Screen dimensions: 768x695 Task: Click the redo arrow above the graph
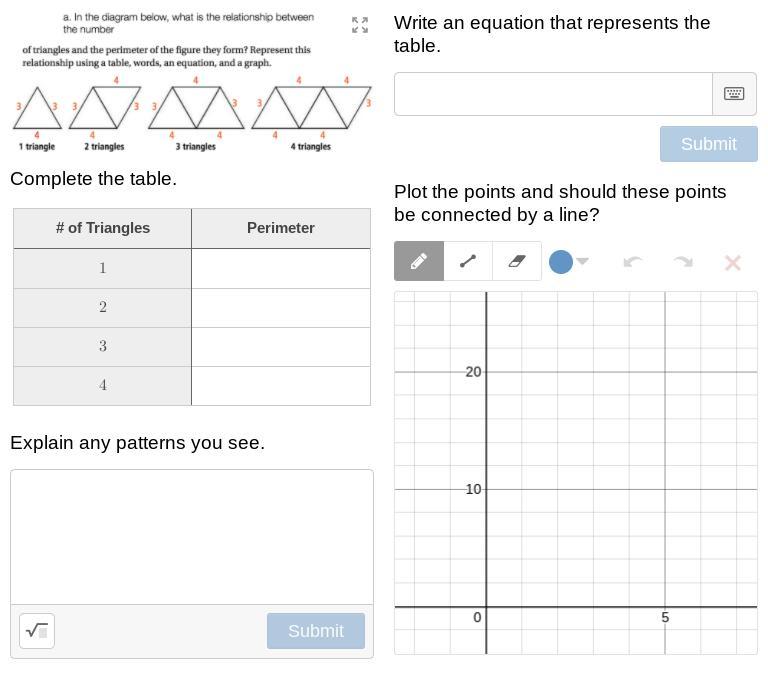coord(683,262)
